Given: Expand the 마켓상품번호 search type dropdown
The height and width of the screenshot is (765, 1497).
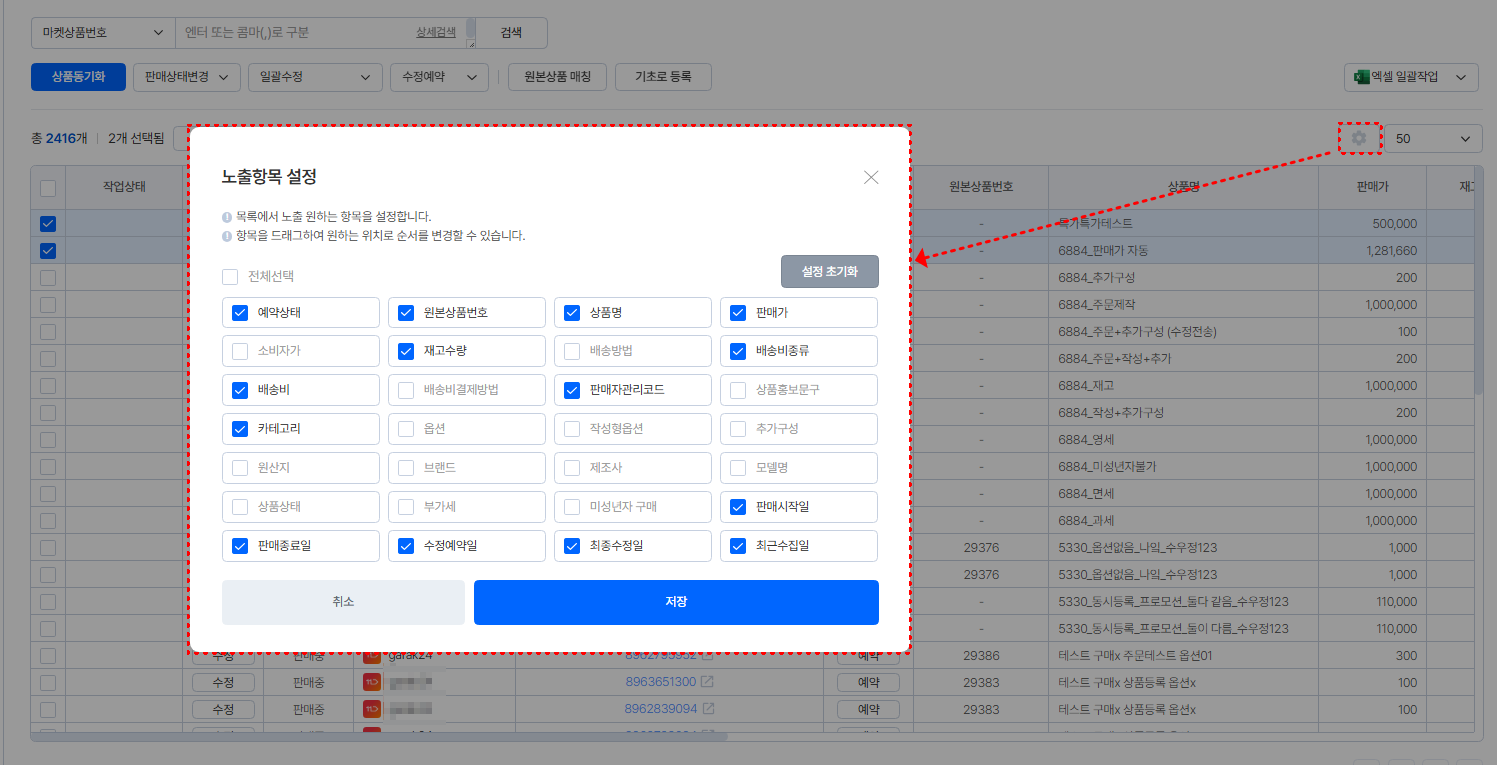Looking at the screenshot, I should [x=102, y=33].
